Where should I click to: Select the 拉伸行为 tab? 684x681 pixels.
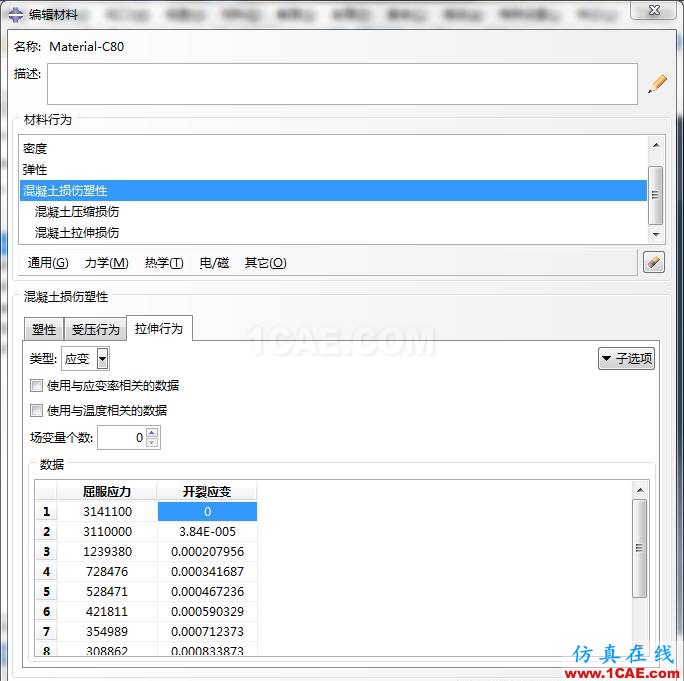tap(159, 328)
